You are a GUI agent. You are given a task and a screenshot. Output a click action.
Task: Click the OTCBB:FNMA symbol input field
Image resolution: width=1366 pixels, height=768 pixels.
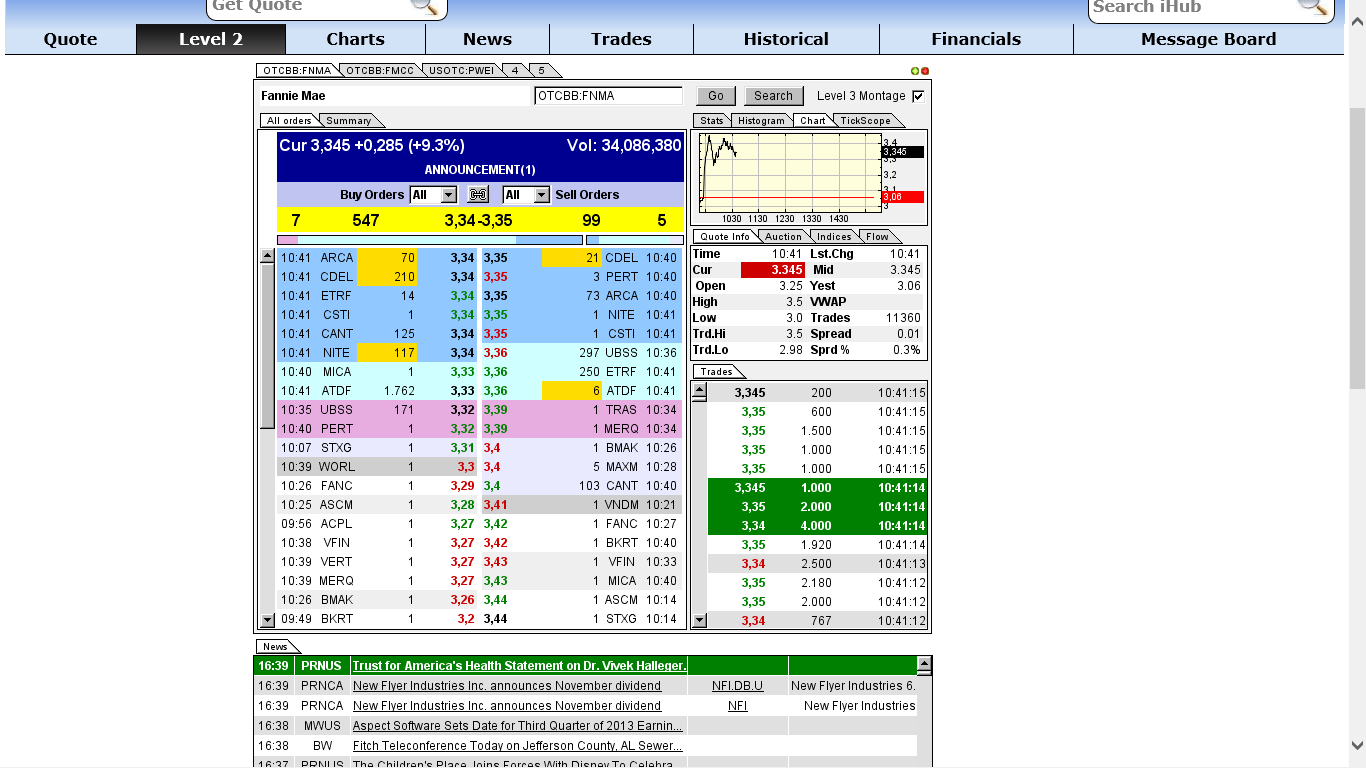609,96
